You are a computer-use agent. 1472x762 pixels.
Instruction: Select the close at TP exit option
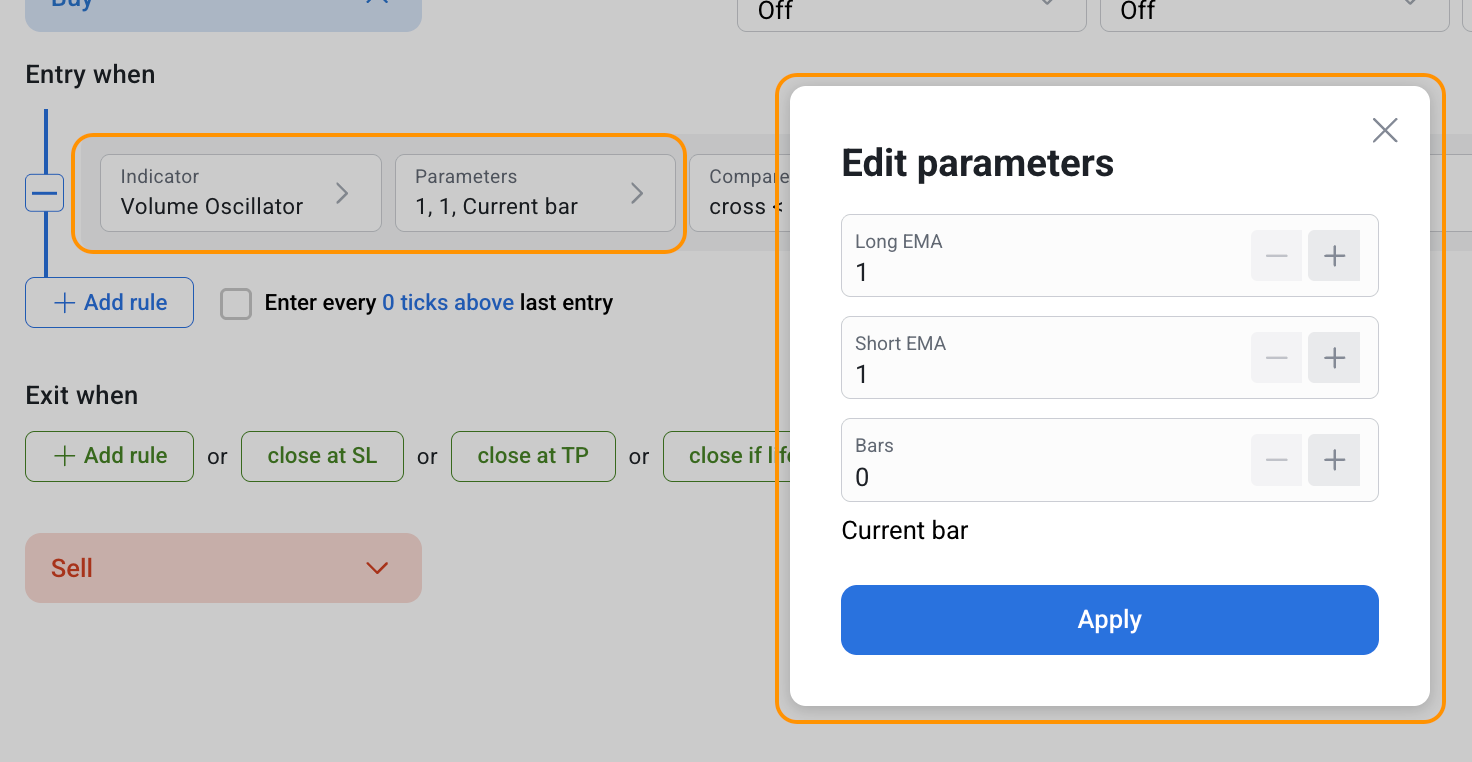[x=533, y=456]
